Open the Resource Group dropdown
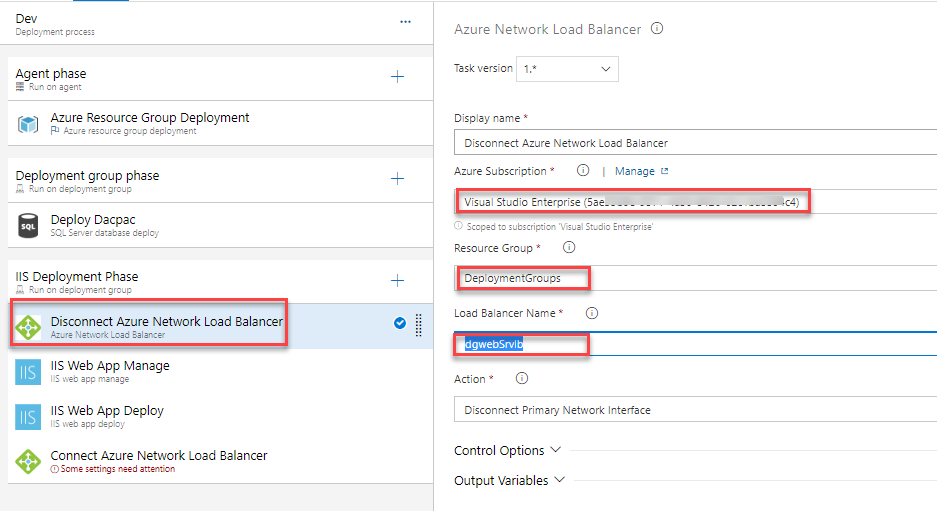This screenshot has height=511, width=937. coord(696,278)
